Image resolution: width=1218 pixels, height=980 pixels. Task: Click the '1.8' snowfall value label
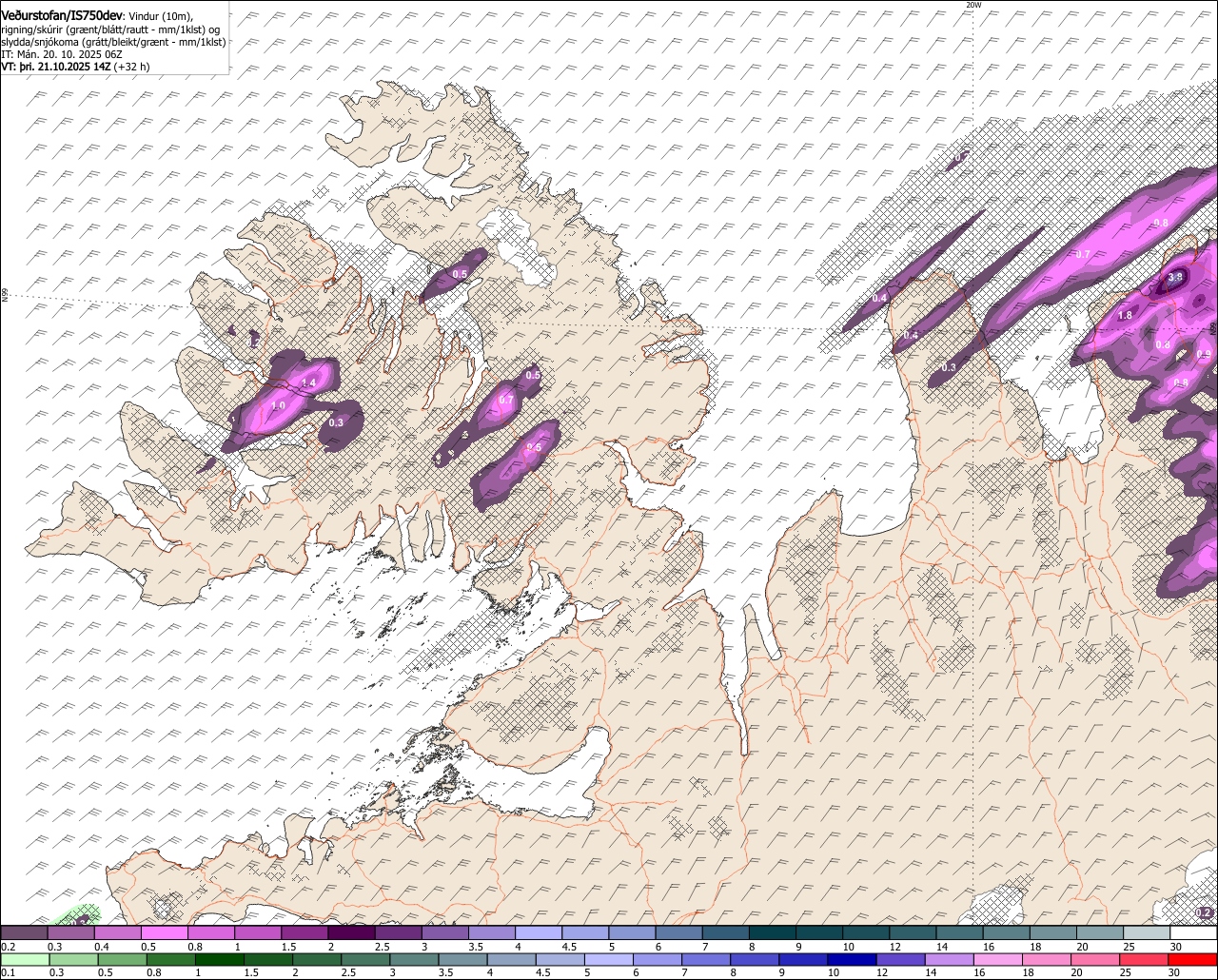[x=1125, y=315]
